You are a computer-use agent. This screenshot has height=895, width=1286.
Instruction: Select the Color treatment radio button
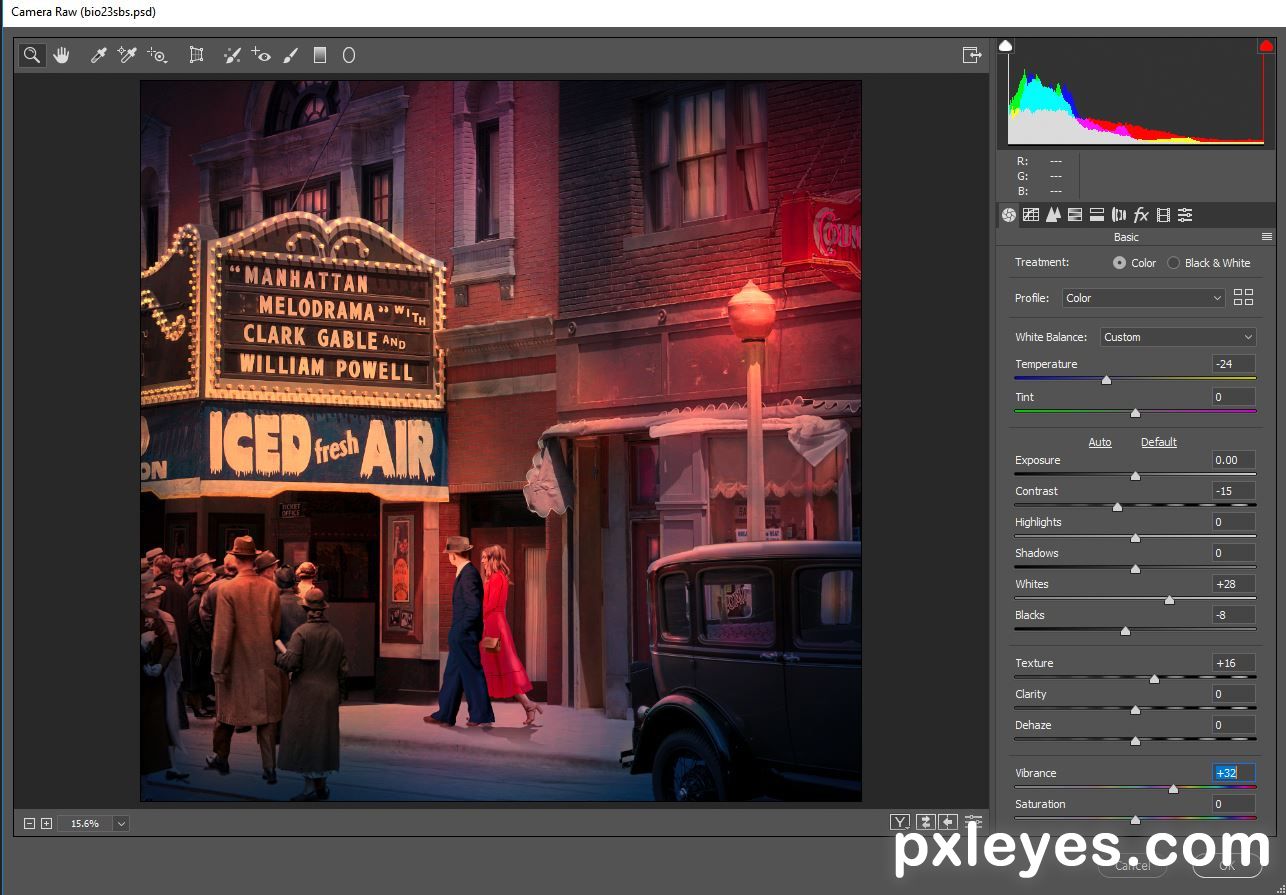pyautogui.click(x=1119, y=263)
